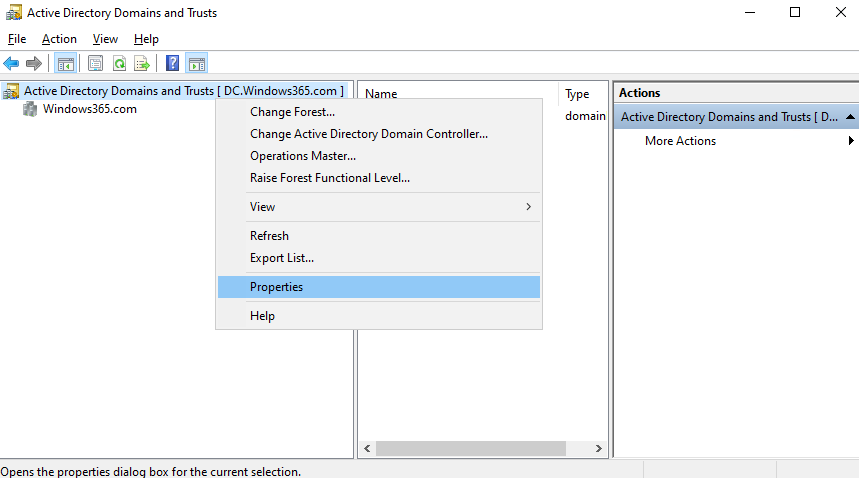859x478 pixels.
Task: Choose Export List... from the context menu
Action: (379, 258)
